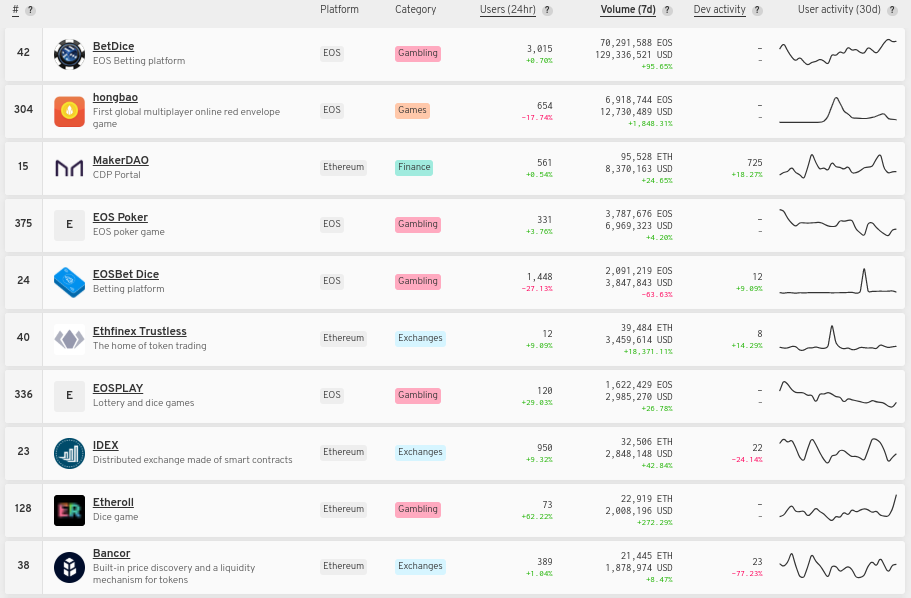
Task: Click the IDEX user activity sparkline
Action: [x=838, y=450]
